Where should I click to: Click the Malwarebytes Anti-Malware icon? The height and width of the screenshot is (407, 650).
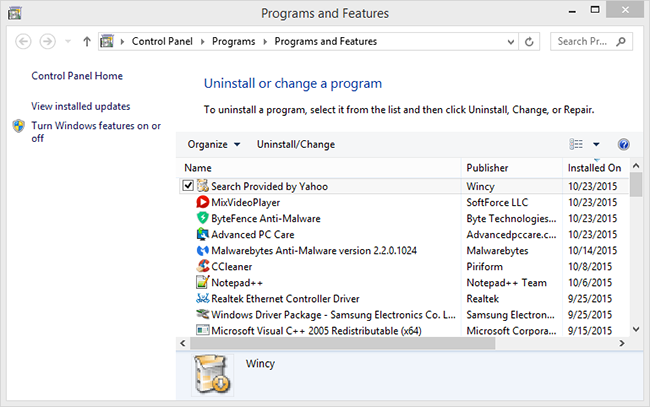pos(203,250)
